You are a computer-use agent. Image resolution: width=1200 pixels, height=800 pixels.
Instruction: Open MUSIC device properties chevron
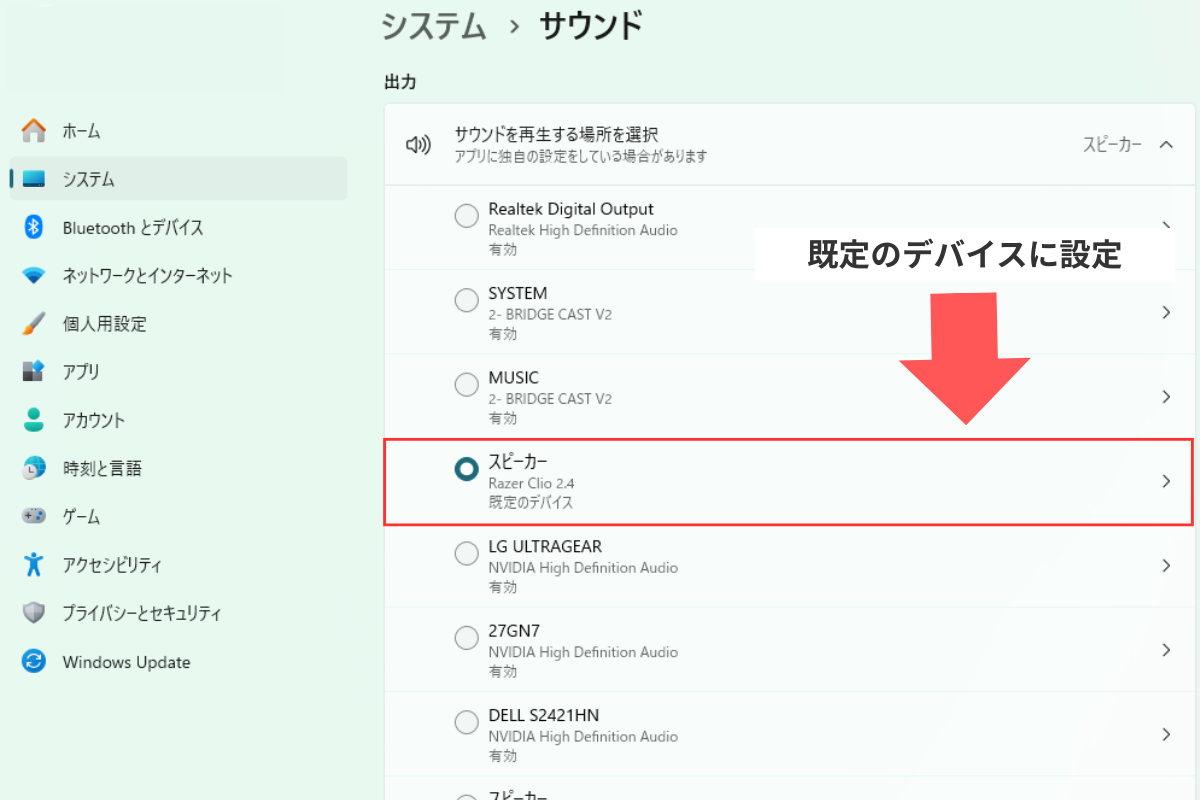click(x=1166, y=397)
